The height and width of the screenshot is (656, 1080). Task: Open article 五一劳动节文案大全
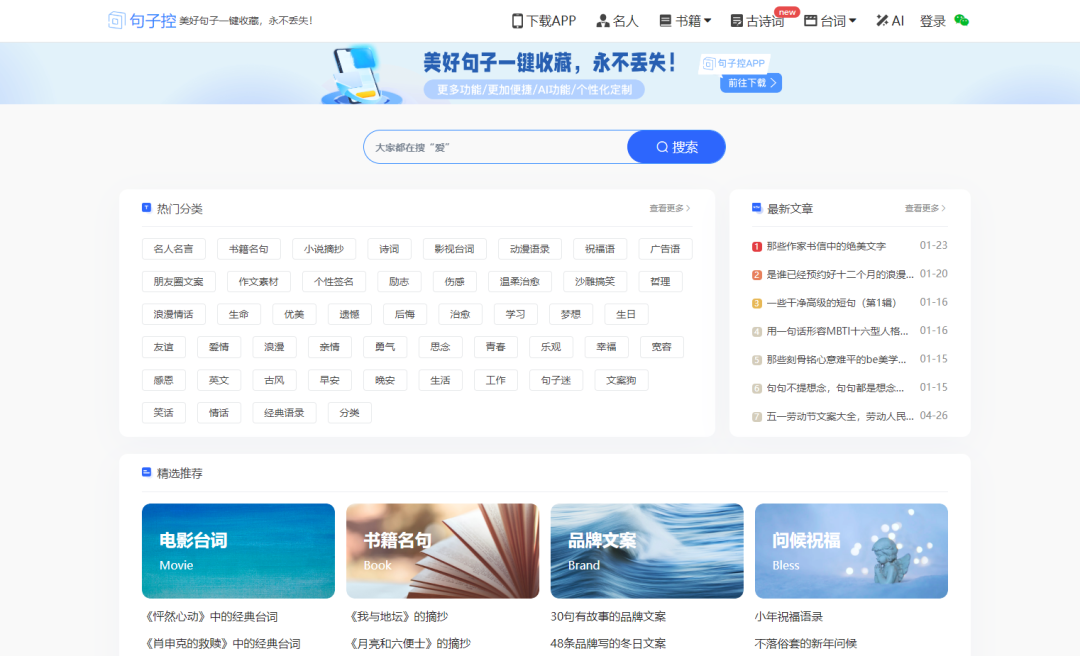tap(840, 416)
